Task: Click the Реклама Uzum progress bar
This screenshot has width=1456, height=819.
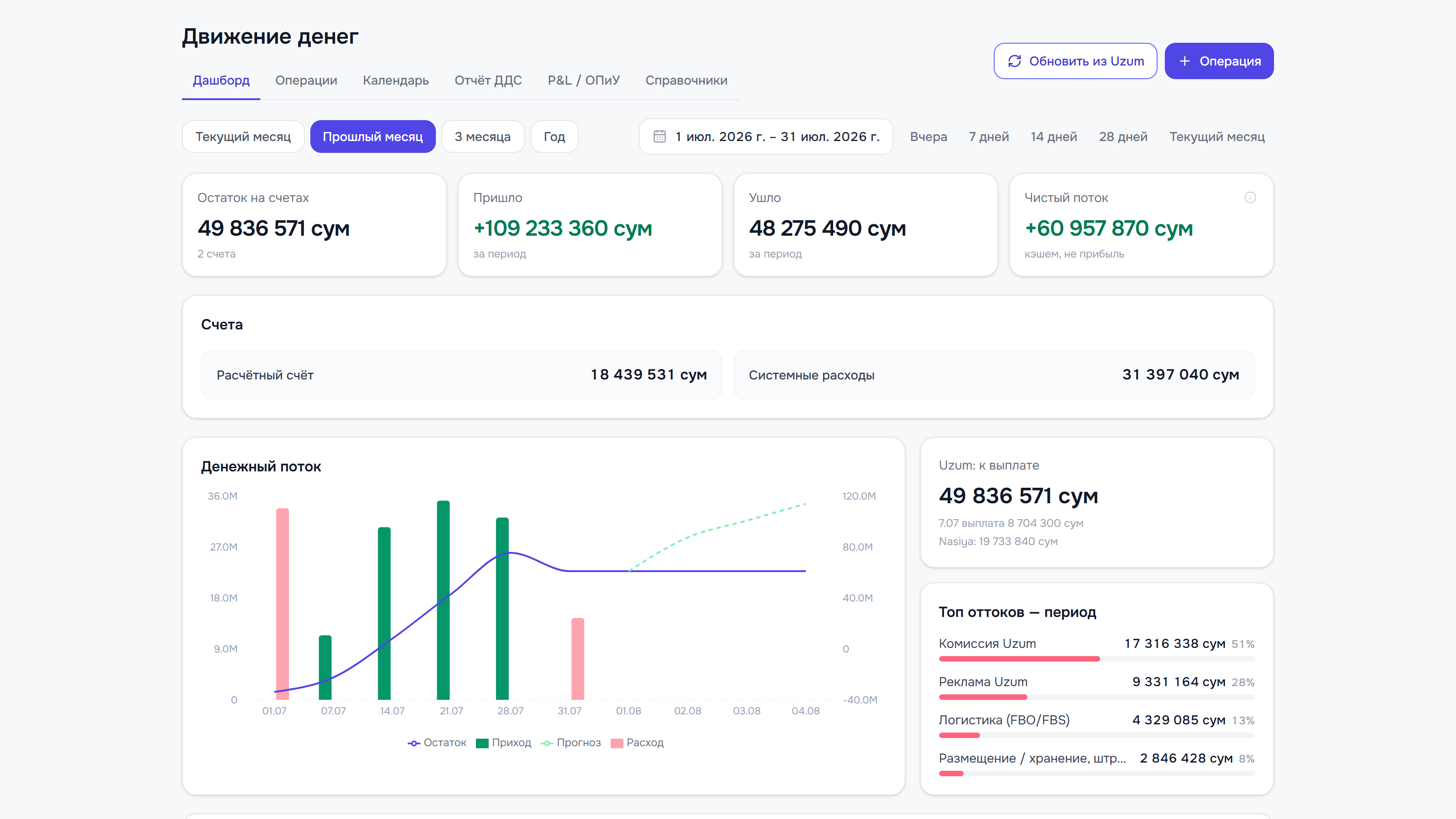Action: 1097,697
